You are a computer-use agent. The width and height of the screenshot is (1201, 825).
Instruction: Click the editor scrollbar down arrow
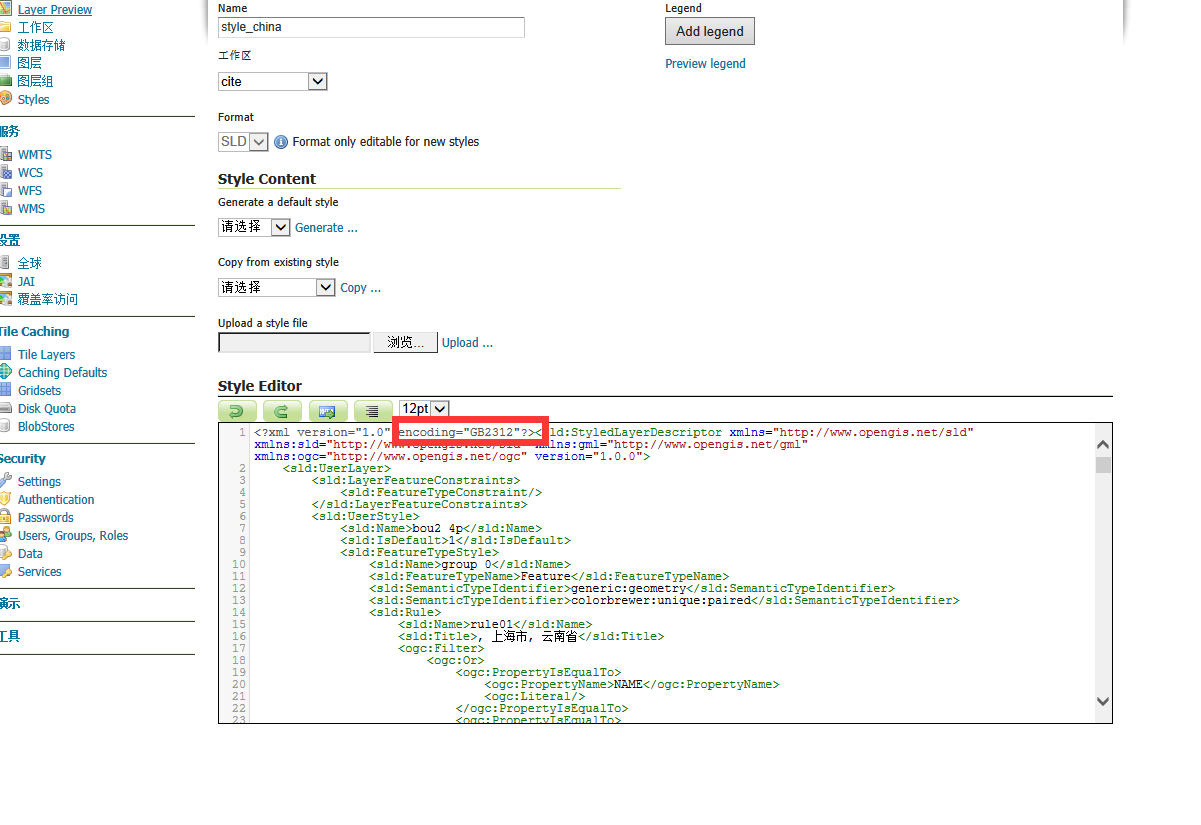[x=1103, y=701]
